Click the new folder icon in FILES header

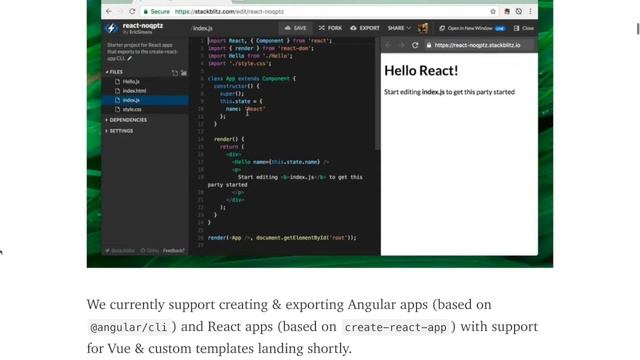point(184,73)
